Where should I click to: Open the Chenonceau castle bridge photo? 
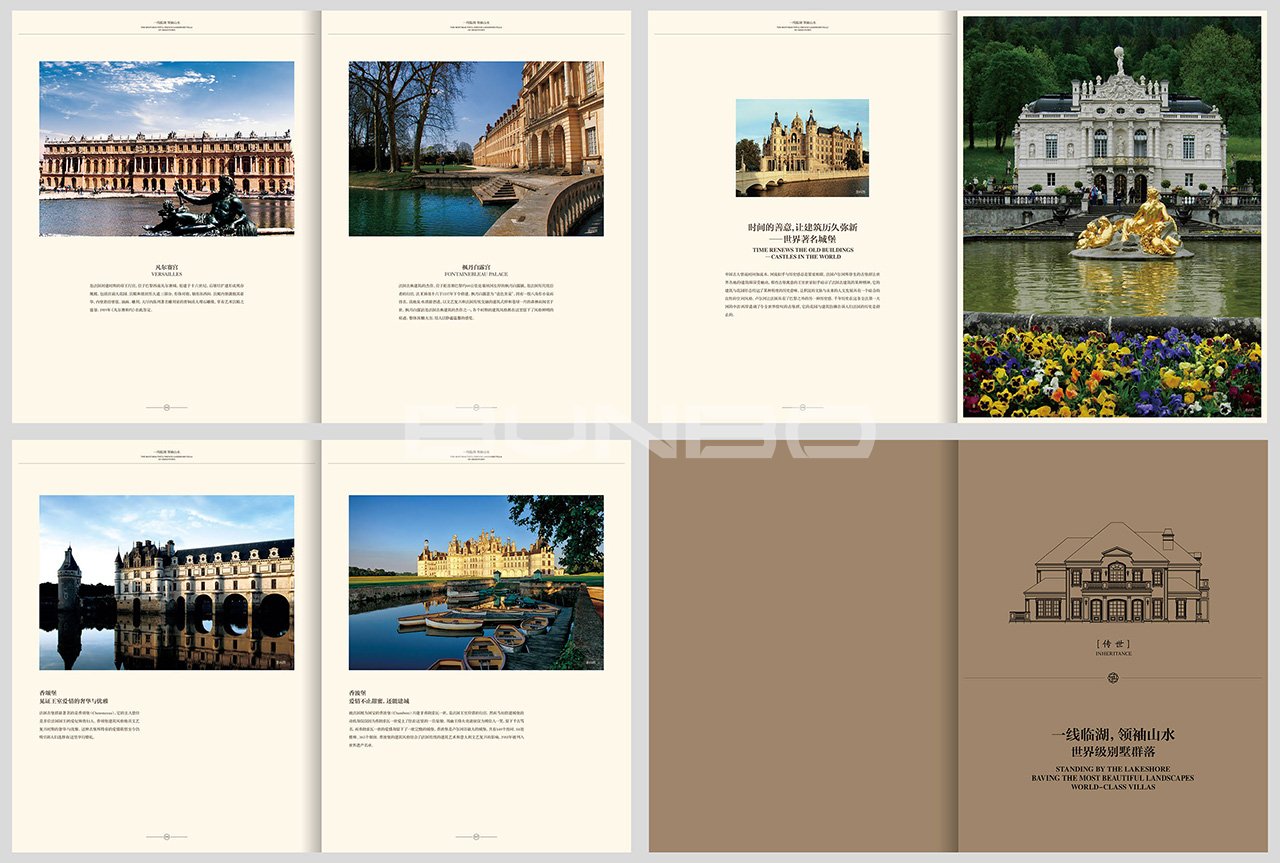pyautogui.click(x=167, y=582)
